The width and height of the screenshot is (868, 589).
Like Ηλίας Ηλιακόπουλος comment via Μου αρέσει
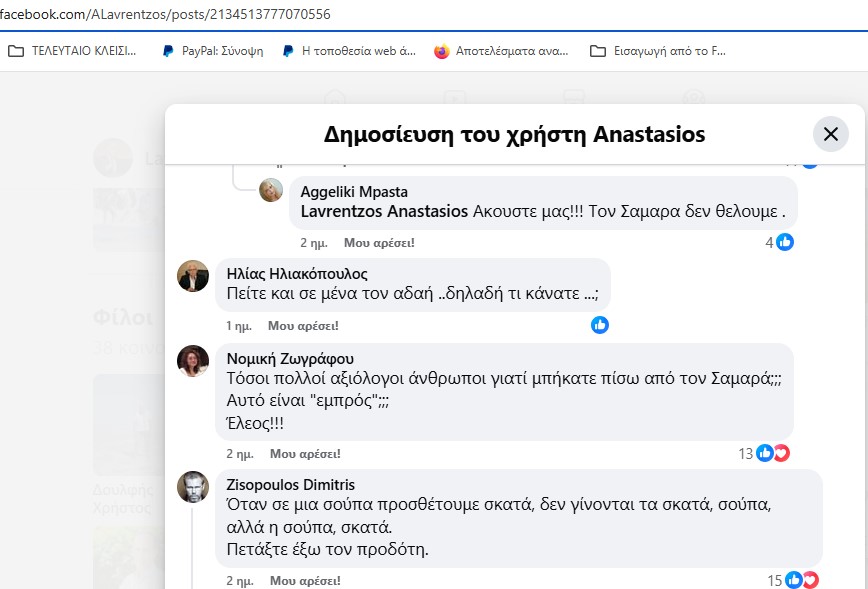point(303,326)
